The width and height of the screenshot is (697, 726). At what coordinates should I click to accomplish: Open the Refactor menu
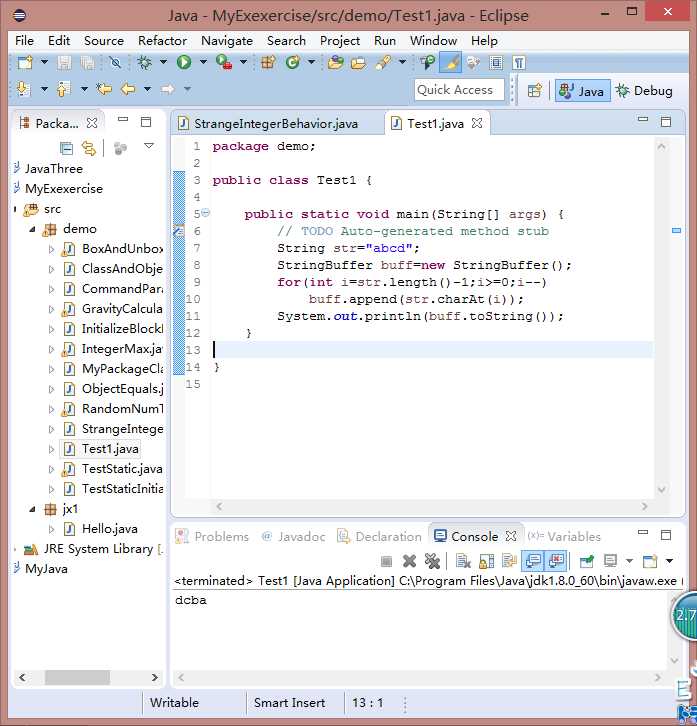point(162,41)
